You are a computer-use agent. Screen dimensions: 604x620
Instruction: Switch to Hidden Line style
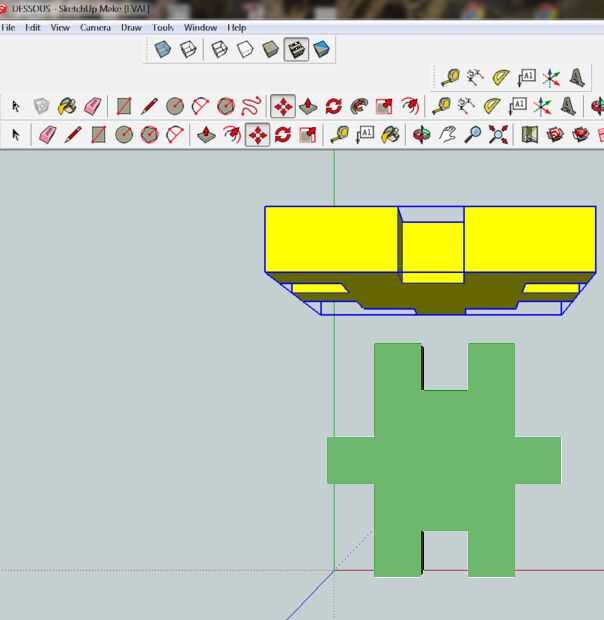tap(245, 49)
